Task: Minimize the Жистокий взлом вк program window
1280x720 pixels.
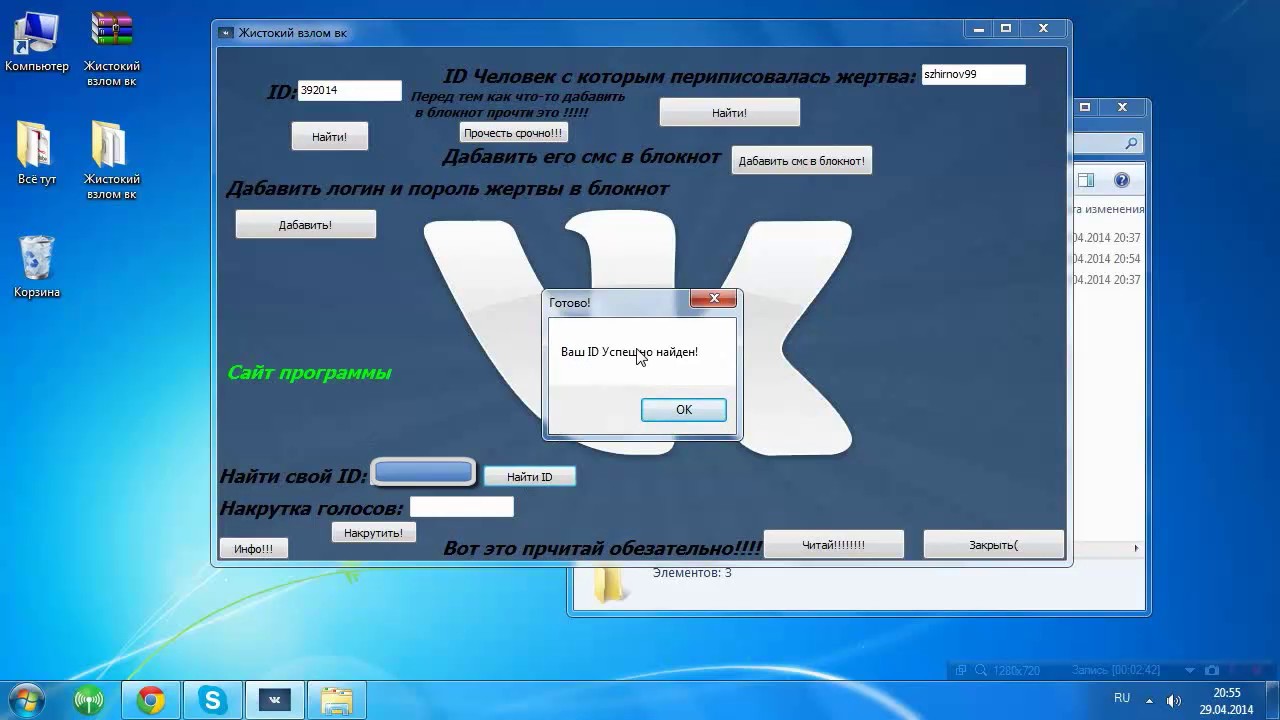Action: tap(978, 29)
